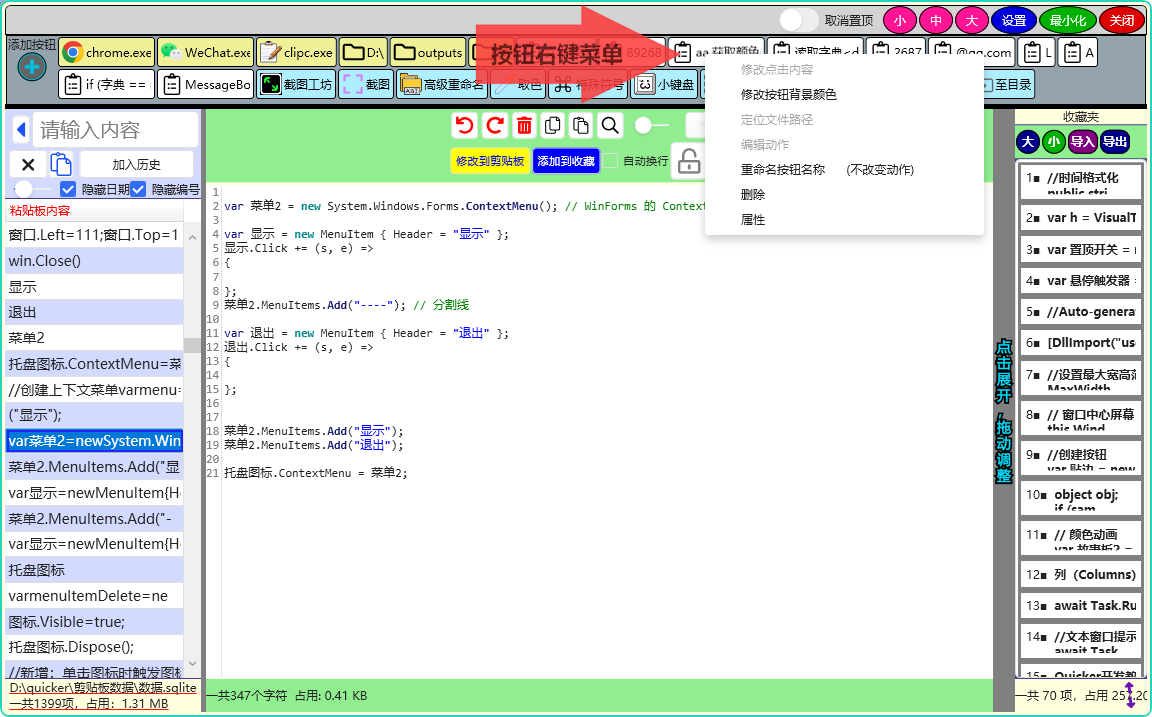The height and width of the screenshot is (717, 1152).
Task: Choose 重命名按钮名称 from context menu
Action: 782,170
